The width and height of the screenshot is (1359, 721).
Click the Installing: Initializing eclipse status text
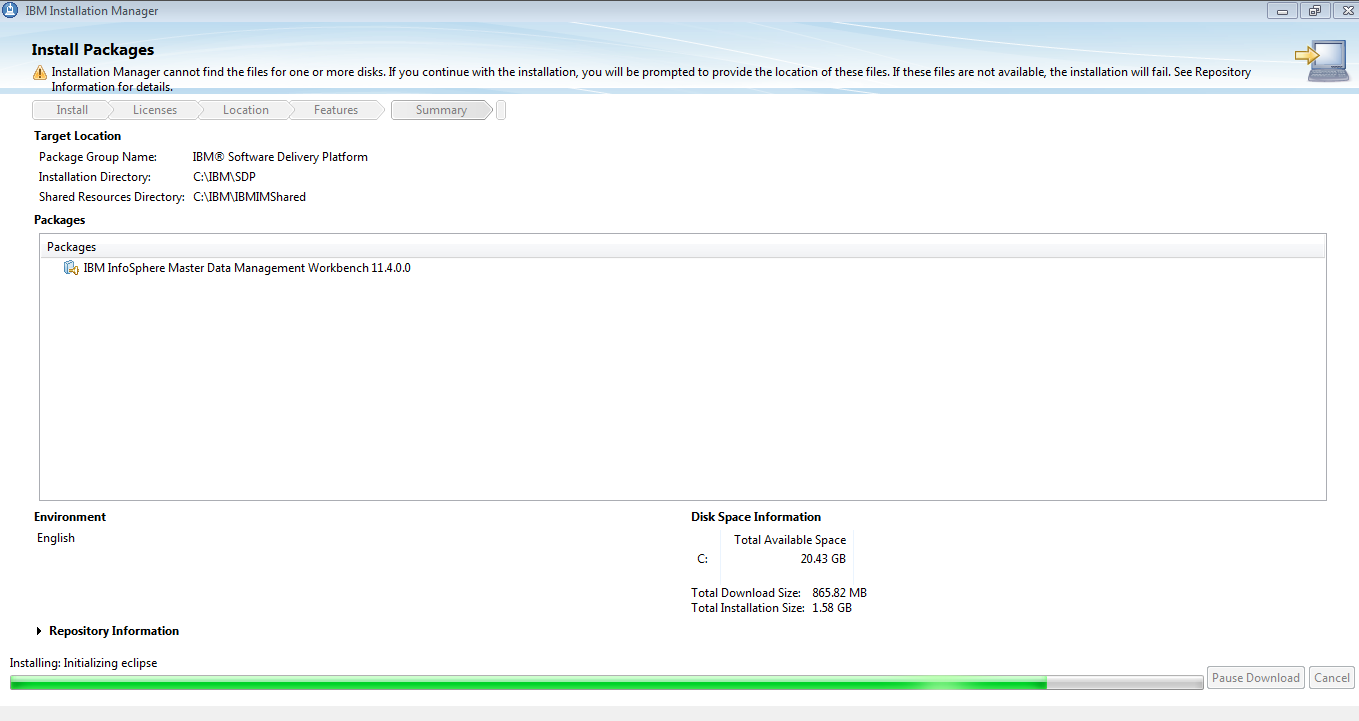pyautogui.click(x=83, y=663)
